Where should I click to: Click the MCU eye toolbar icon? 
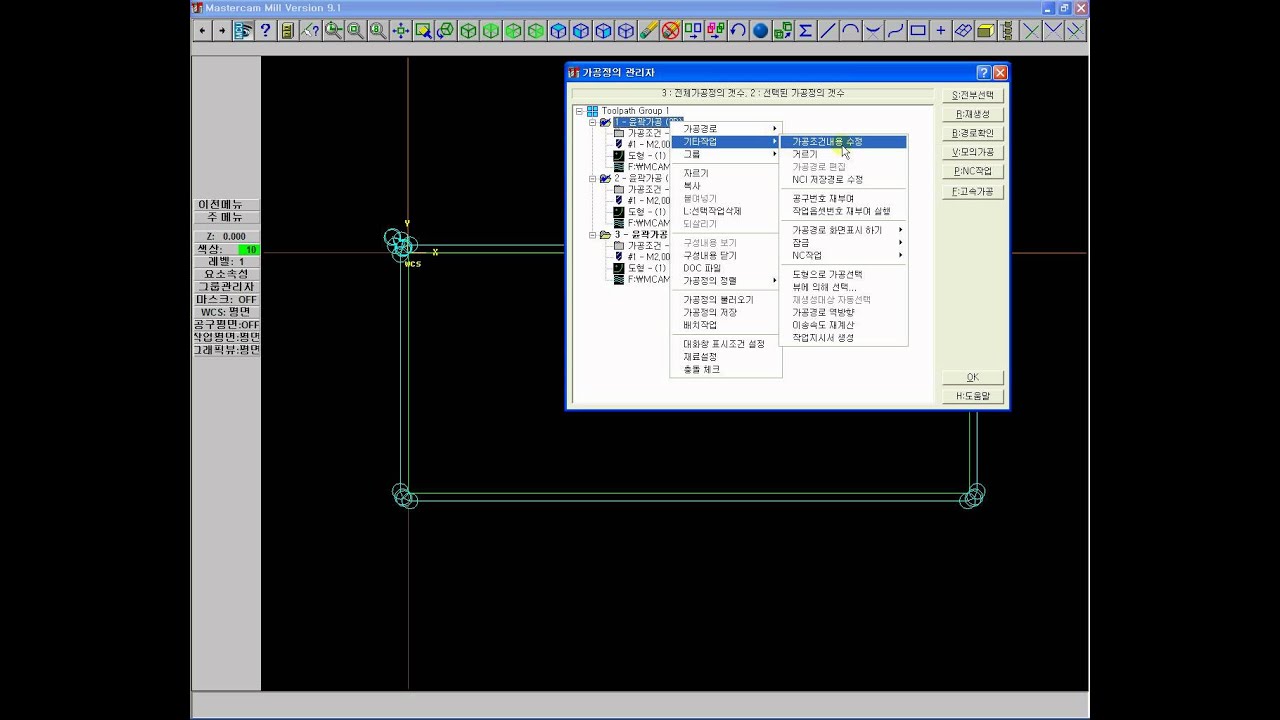pos(243,31)
